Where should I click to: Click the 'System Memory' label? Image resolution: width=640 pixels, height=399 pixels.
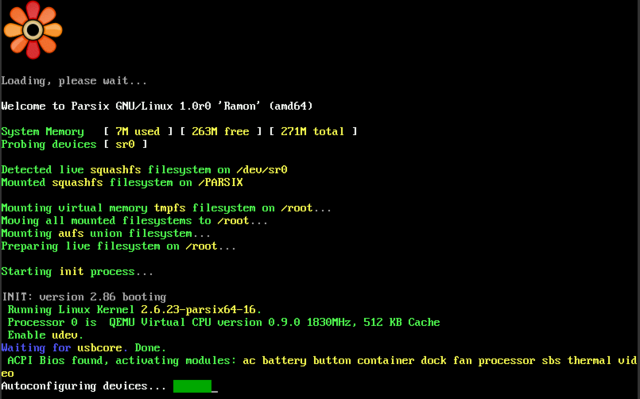pyautogui.click(x=42, y=131)
